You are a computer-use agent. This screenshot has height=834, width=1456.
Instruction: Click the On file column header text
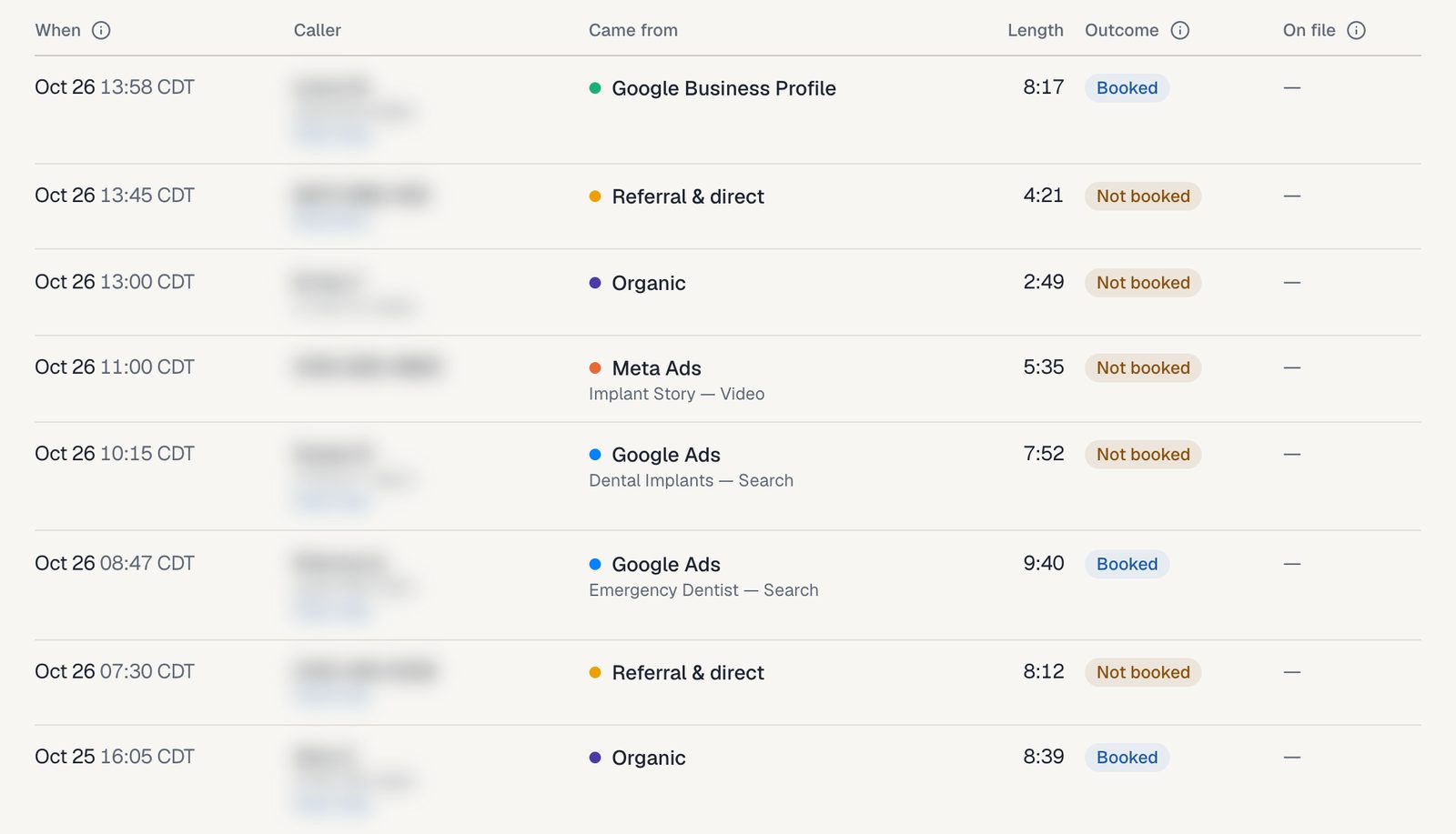click(x=1309, y=30)
